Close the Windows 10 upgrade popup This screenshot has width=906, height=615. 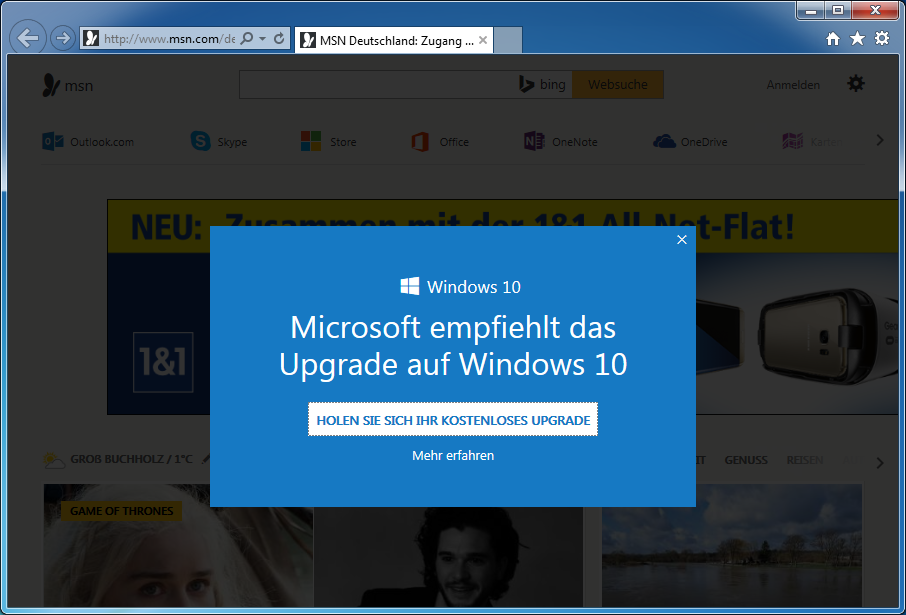682,240
